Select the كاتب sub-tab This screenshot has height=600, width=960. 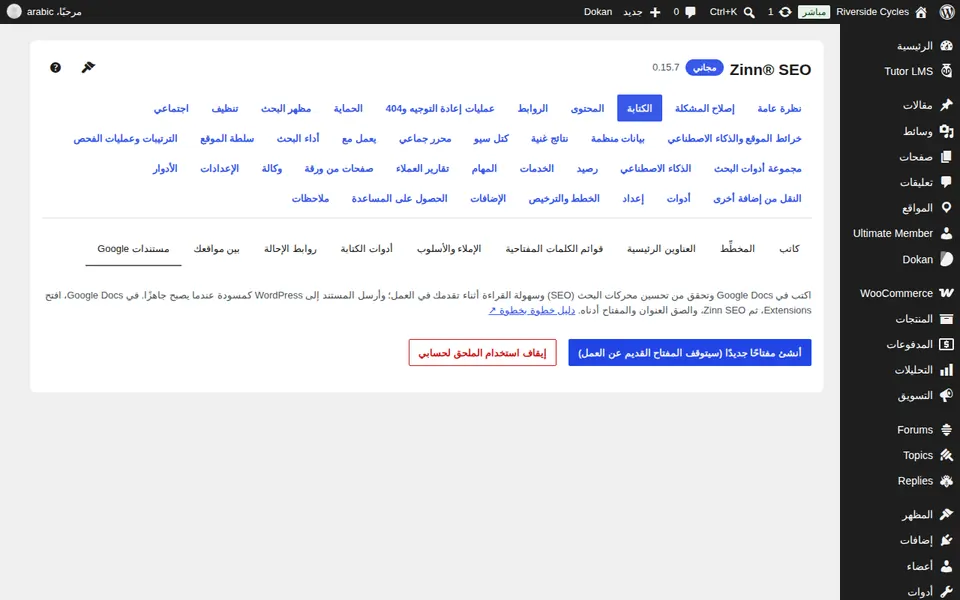789,249
